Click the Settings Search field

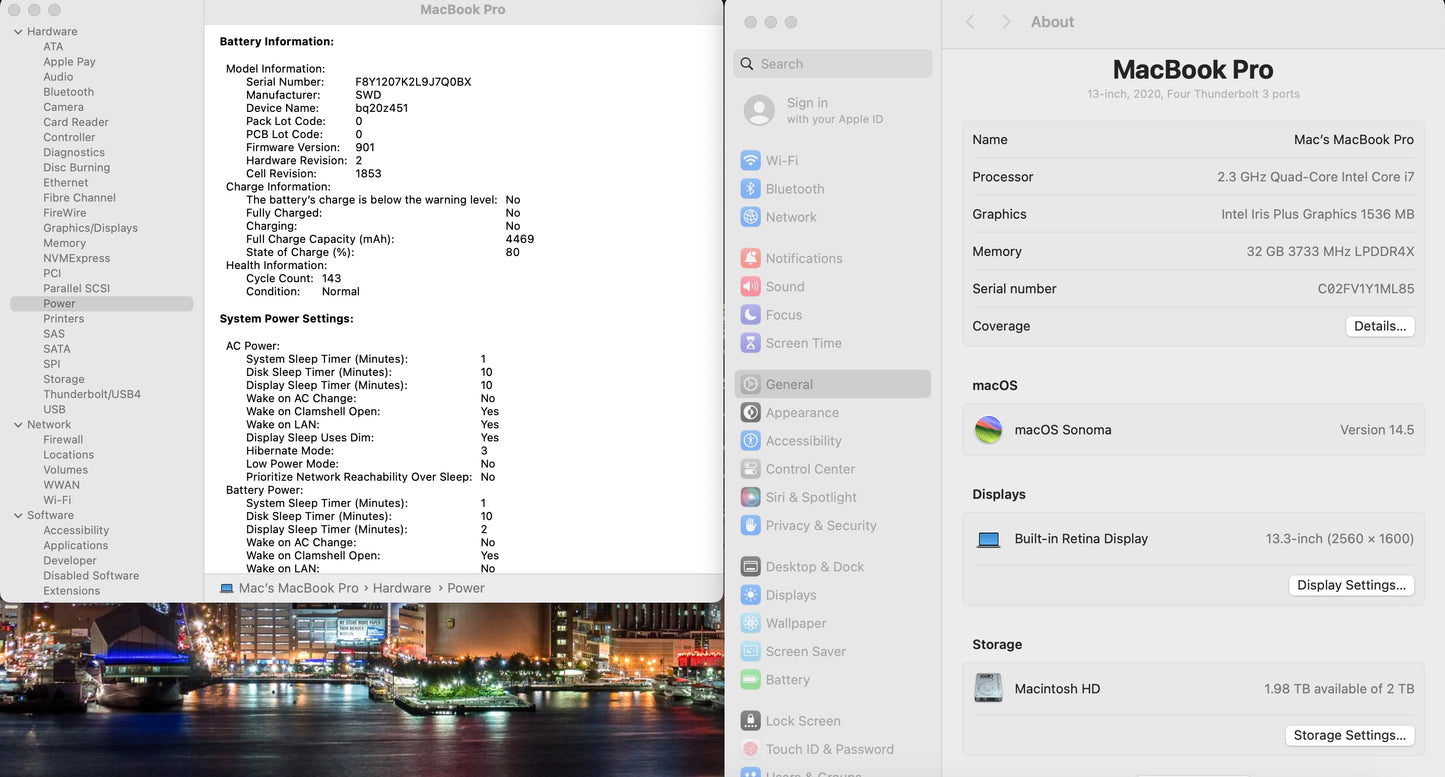click(840, 64)
